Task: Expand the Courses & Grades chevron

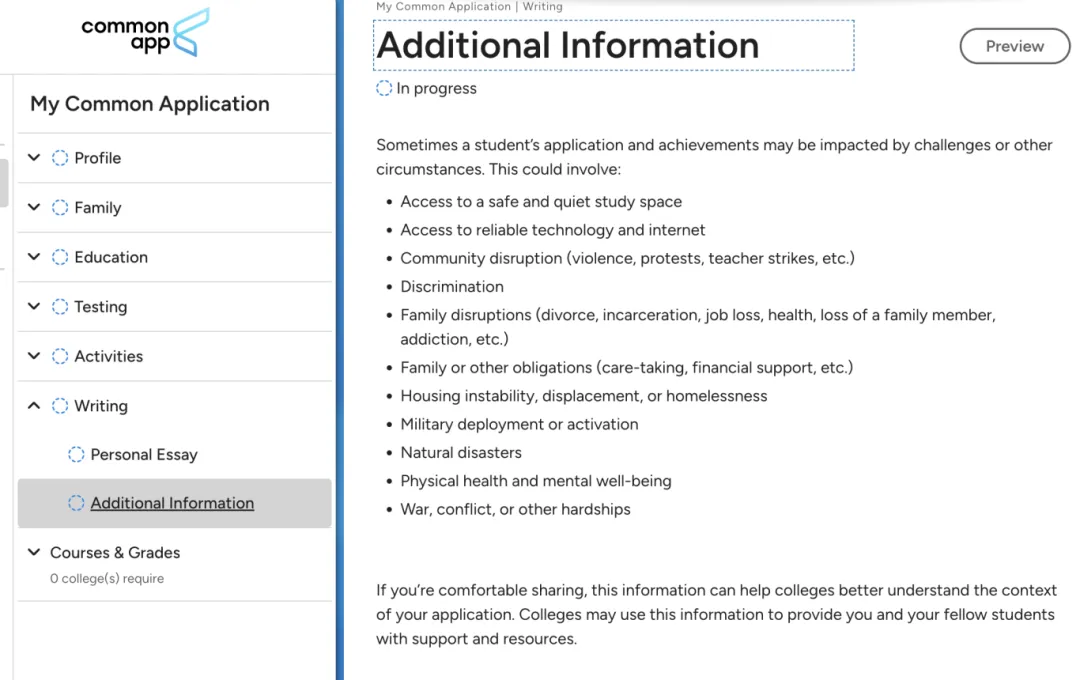Action: point(34,552)
